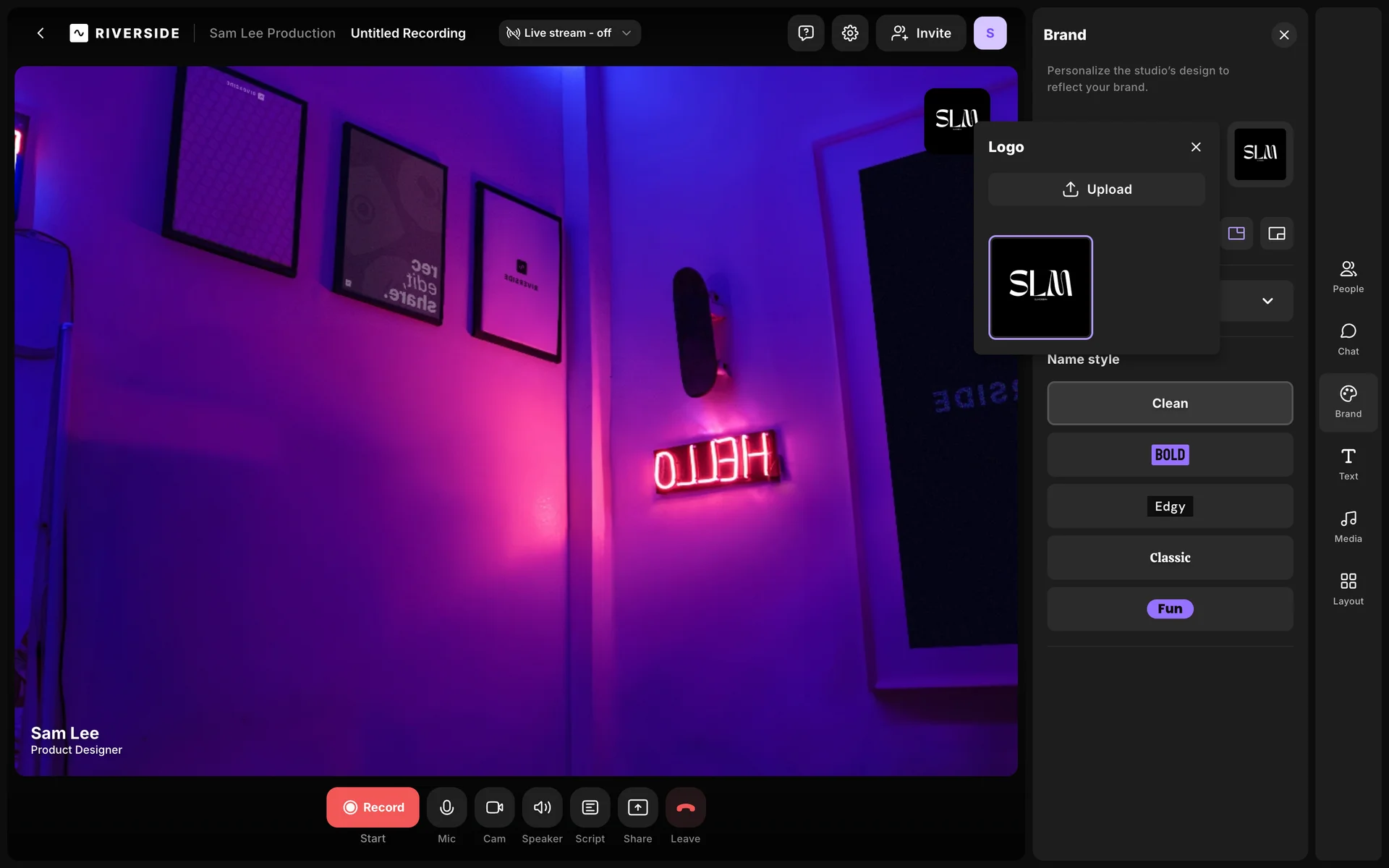Viewport: 1389px width, 868px height.
Task: Go back using the back arrow
Action: 41,33
